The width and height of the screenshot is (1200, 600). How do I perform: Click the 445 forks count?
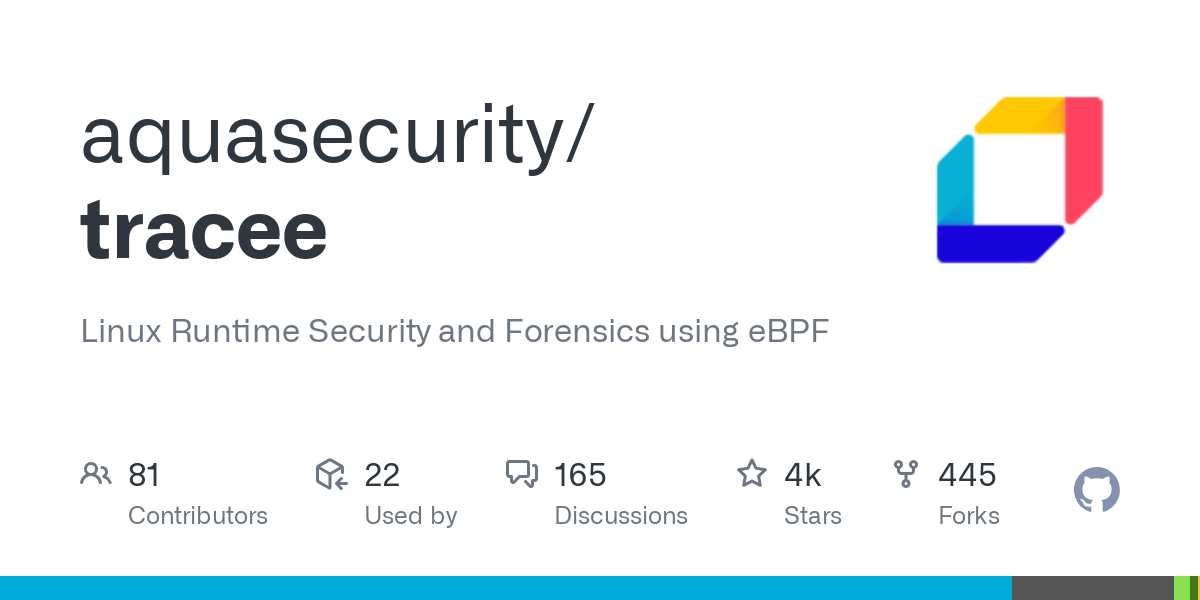[967, 475]
